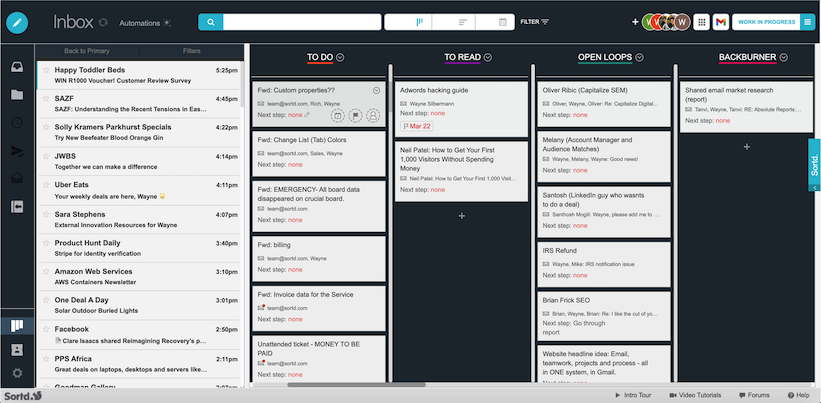This screenshot has height=403, width=821.
Task: Star the JWBS email
Action: [x=46, y=156]
